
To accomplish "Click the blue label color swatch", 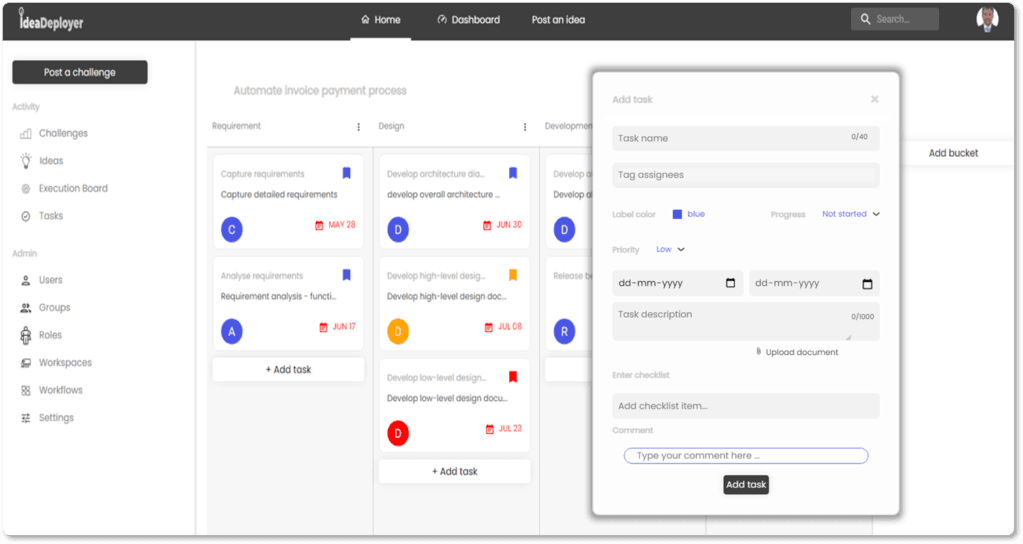I will [677, 214].
